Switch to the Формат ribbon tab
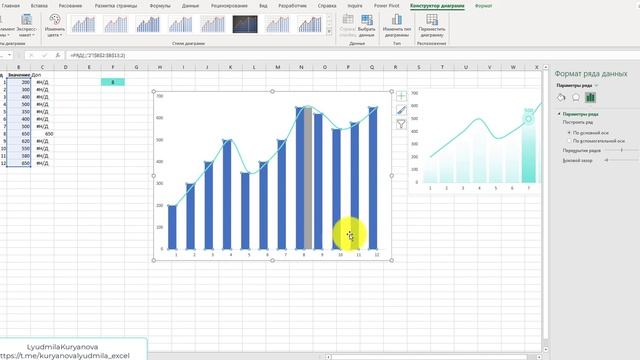The height and width of the screenshot is (360, 640). tap(483, 6)
